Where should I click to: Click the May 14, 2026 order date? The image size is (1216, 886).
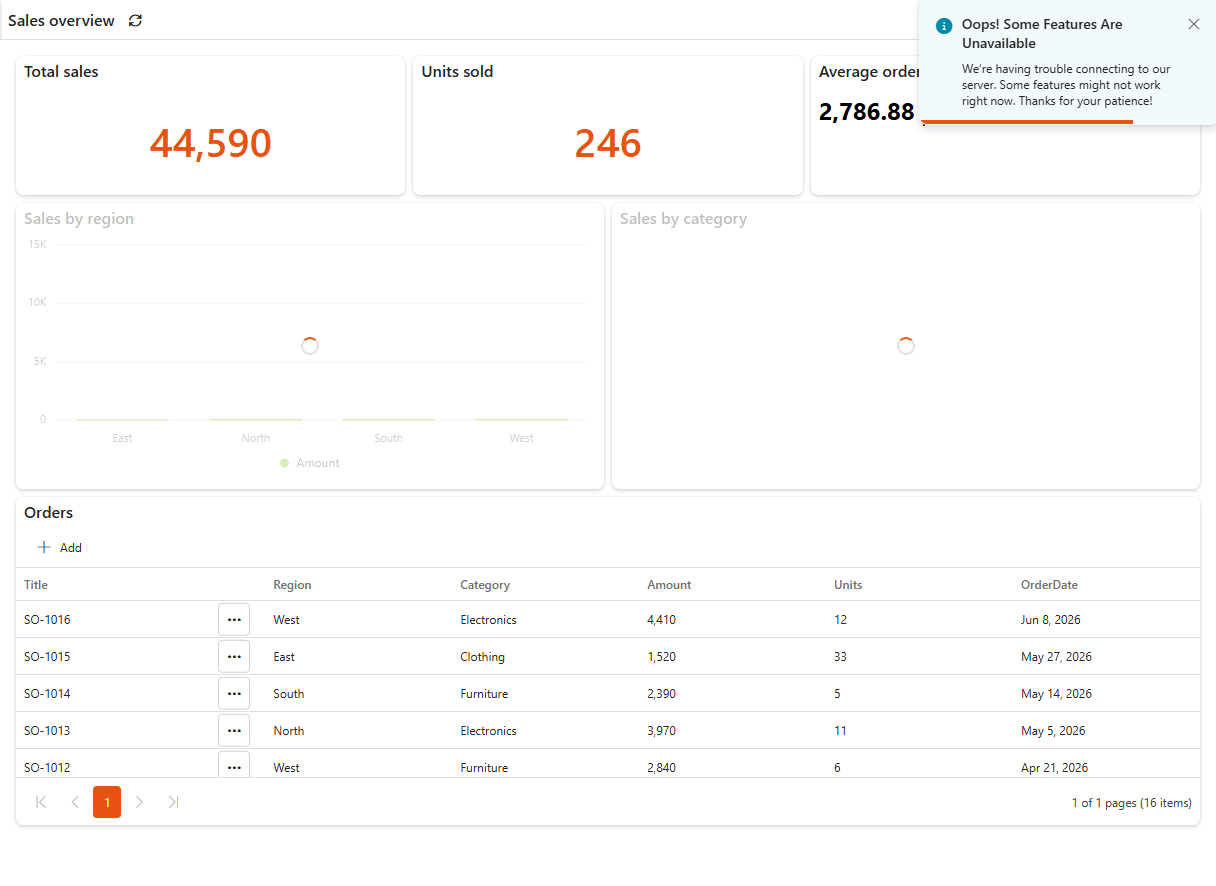click(x=1056, y=694)
